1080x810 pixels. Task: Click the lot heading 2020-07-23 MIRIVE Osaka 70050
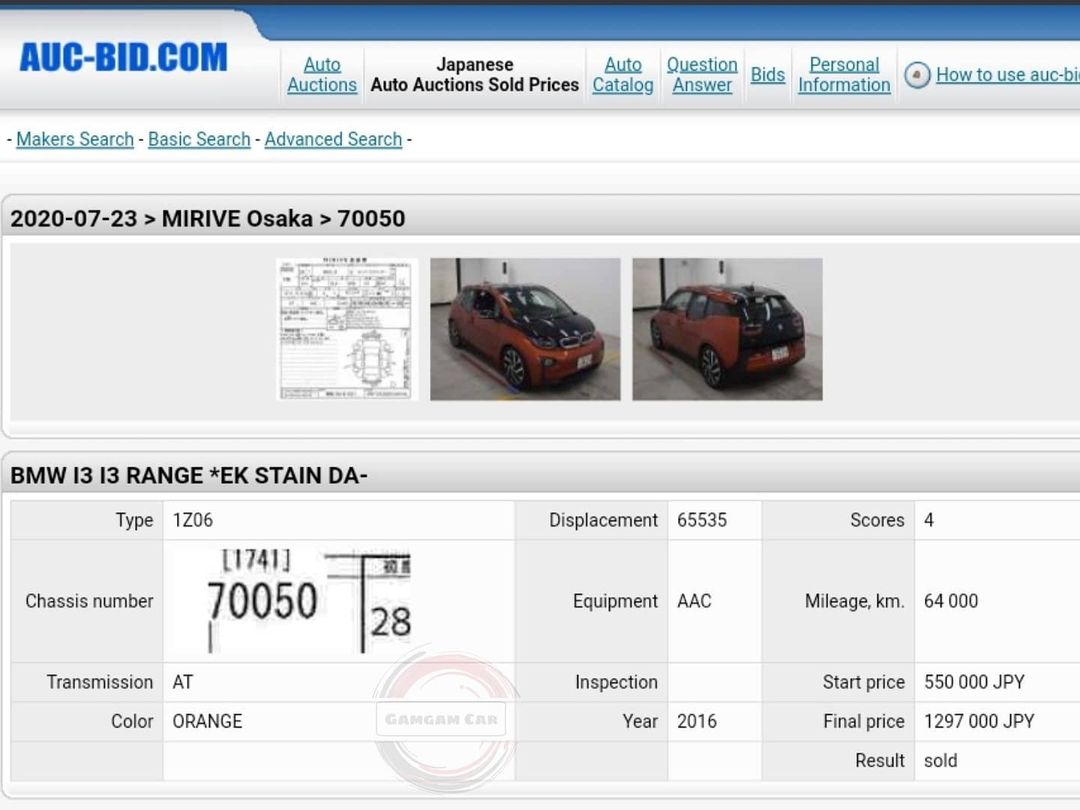[x=207, y=218]
